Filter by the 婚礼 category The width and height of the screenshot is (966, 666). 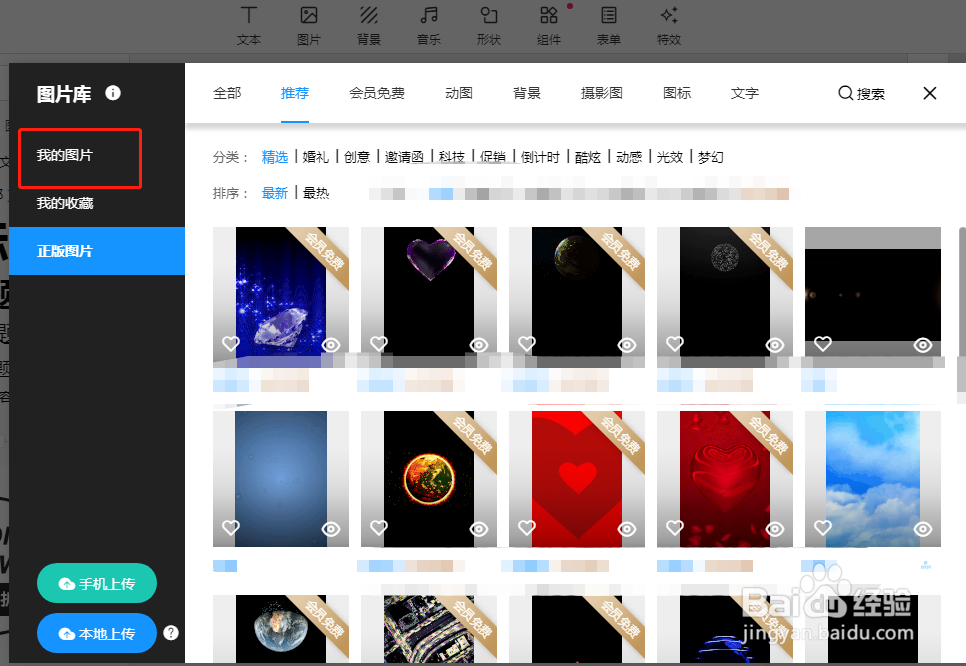[x=316, y=157]
